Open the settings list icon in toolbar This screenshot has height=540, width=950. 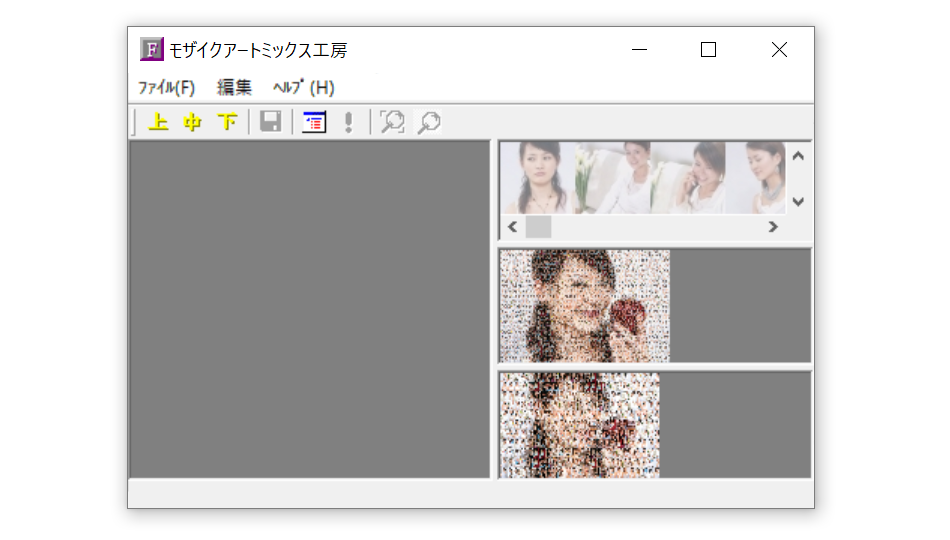coord(314,122)
